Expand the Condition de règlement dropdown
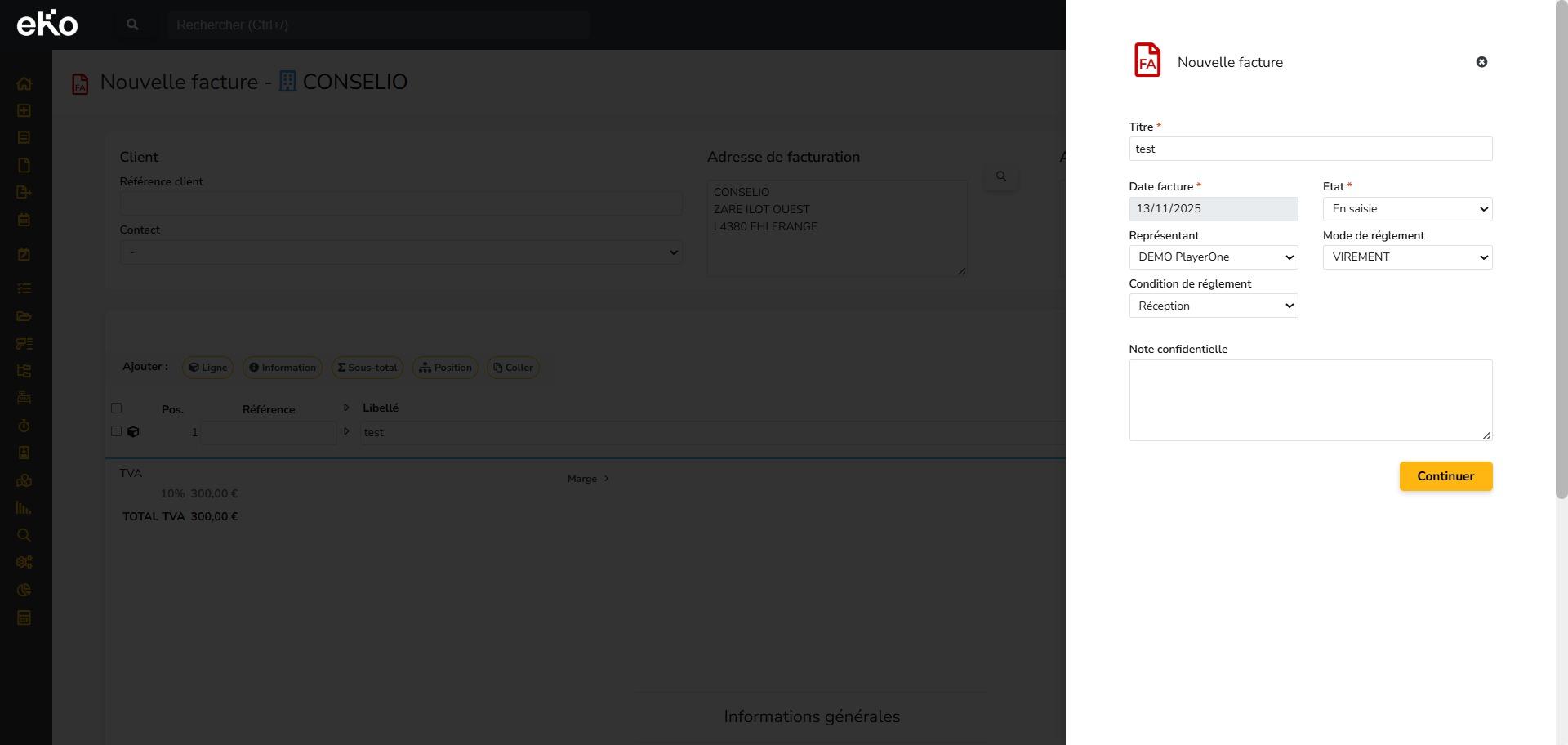 click(x=1213, y=306)
